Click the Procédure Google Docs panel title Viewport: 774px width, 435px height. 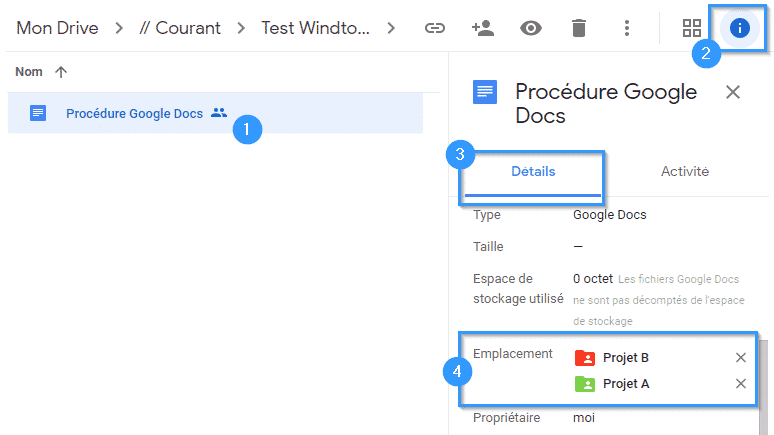click(606, 104)
